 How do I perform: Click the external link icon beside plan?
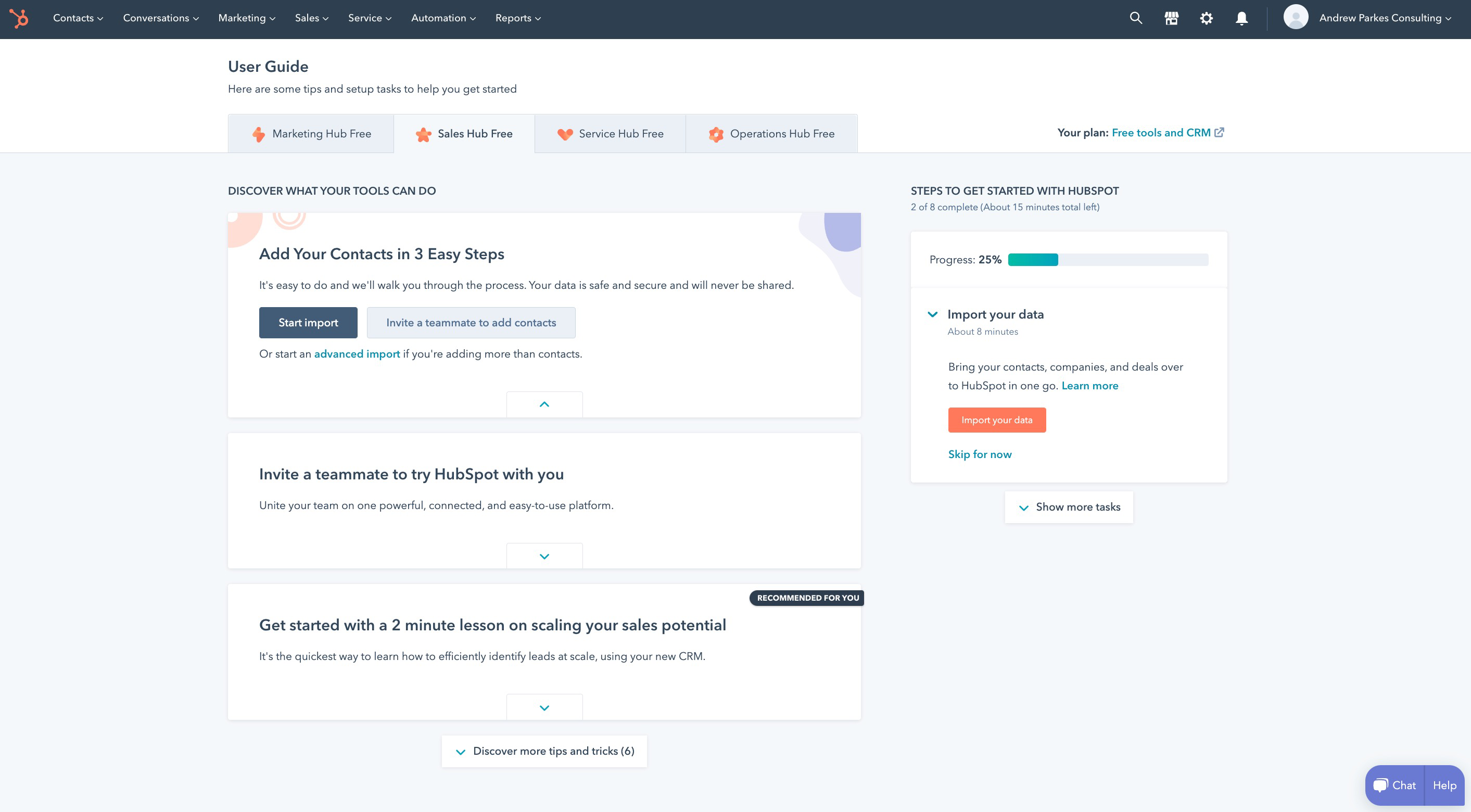[x=1219, y=133]
